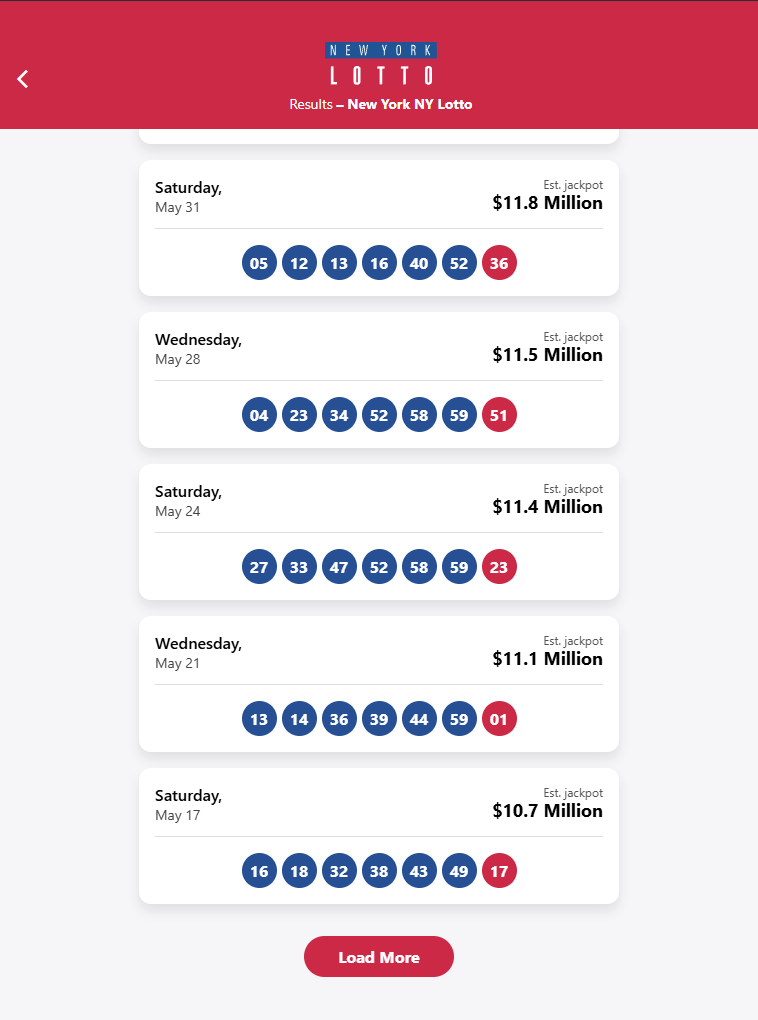The height and width of the screenshot is (1020, 758).
Task: Open the Wednesday May 28 result card
Action: click(x=198, y=348)
